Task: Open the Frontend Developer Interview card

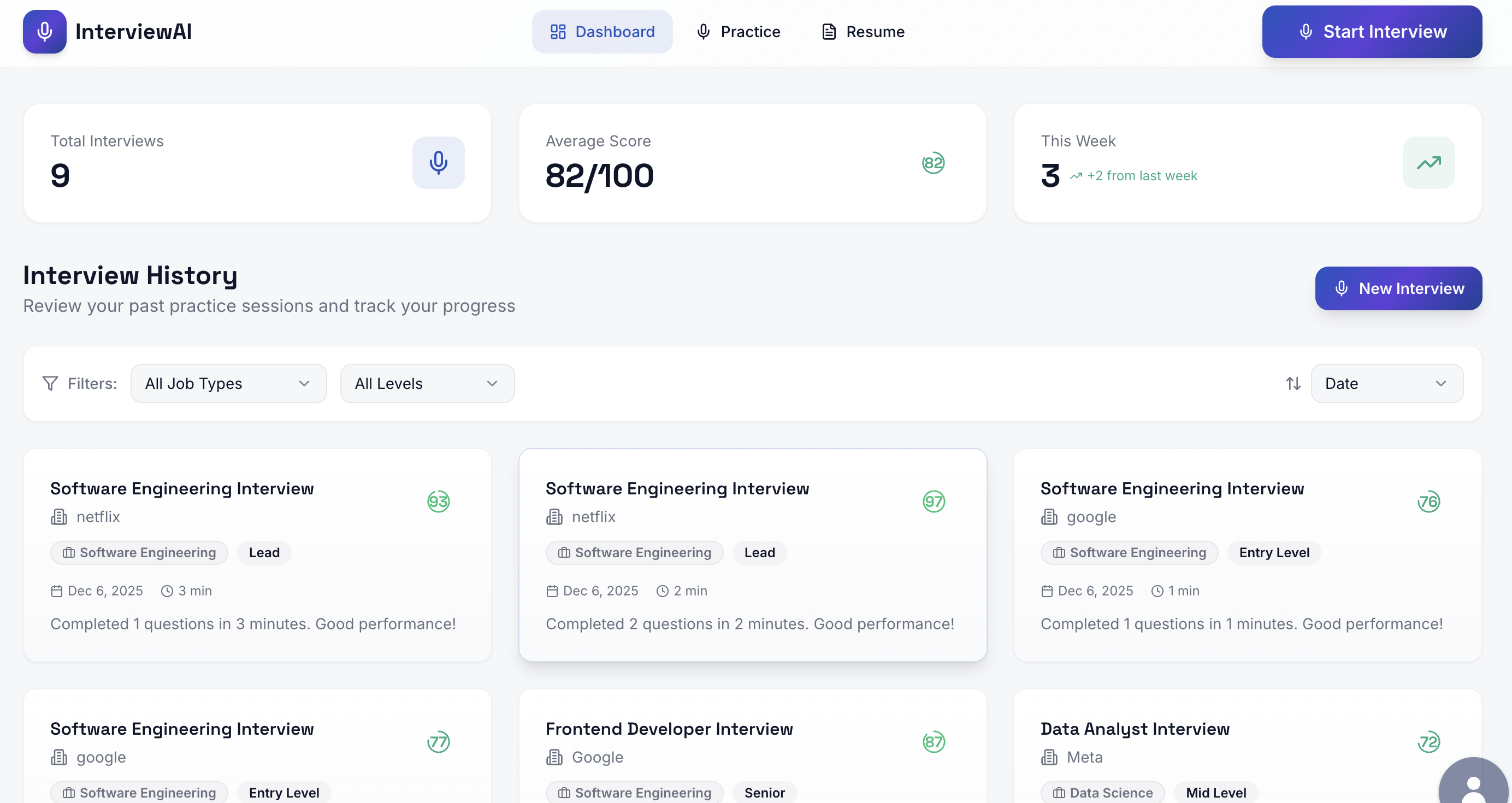Action: (669, 729)
